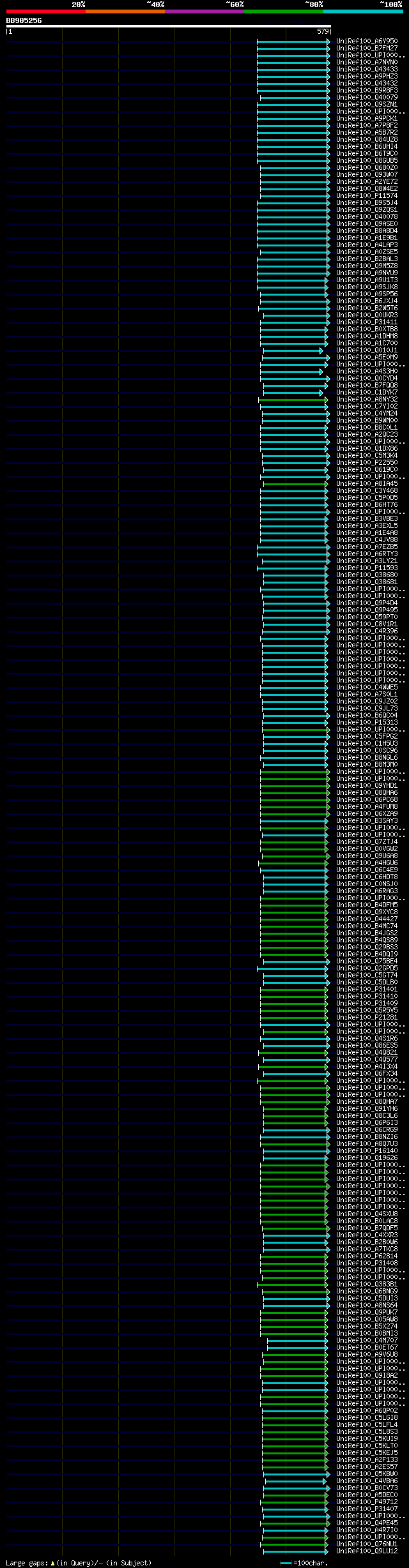Click the green alignment bar for UniRef100_Q9YHD1
Image resolution: width=409 pixels, height=1568 pixels.
pos(295,786)
